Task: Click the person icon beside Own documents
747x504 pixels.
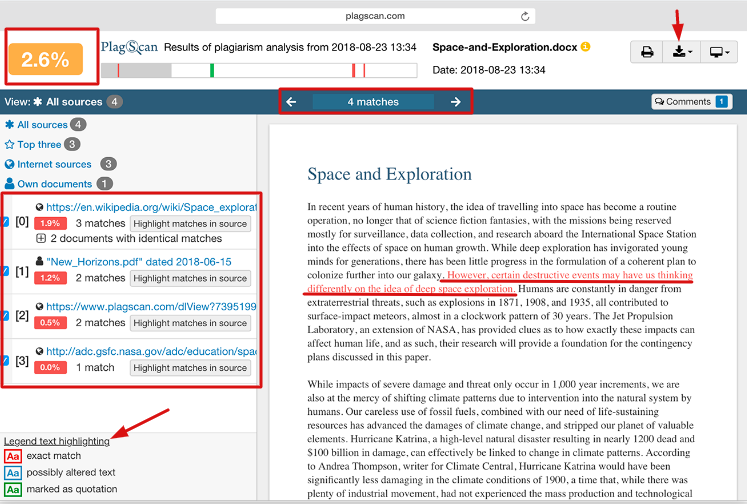Action: pyautogui.click(x=9, y=184)
